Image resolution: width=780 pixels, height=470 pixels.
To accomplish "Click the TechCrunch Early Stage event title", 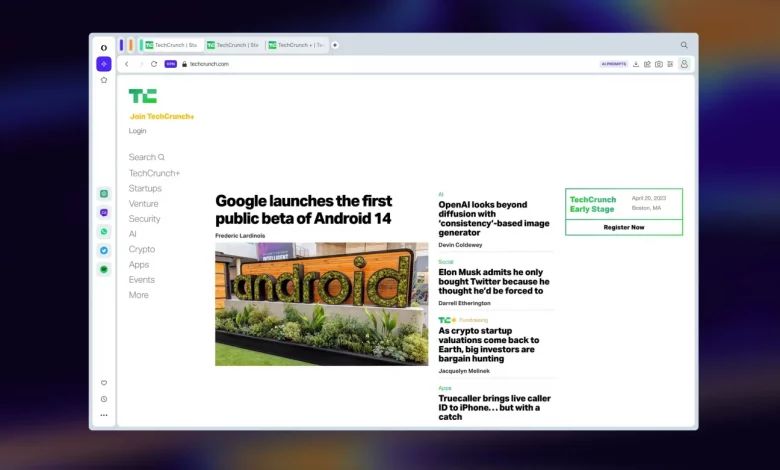I will pos(593,204).
